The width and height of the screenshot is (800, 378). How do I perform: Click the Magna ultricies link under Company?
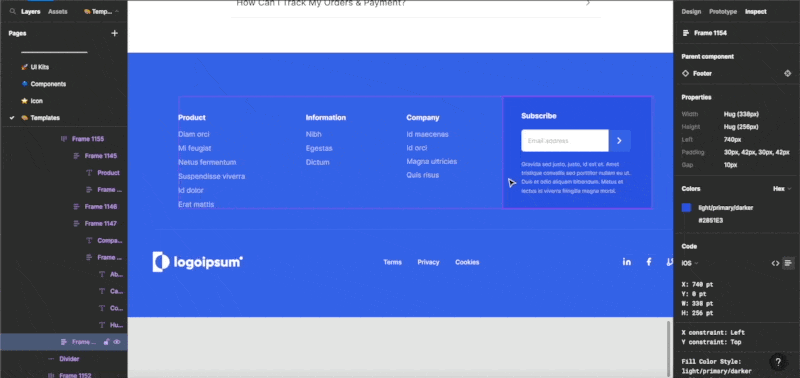432,161
